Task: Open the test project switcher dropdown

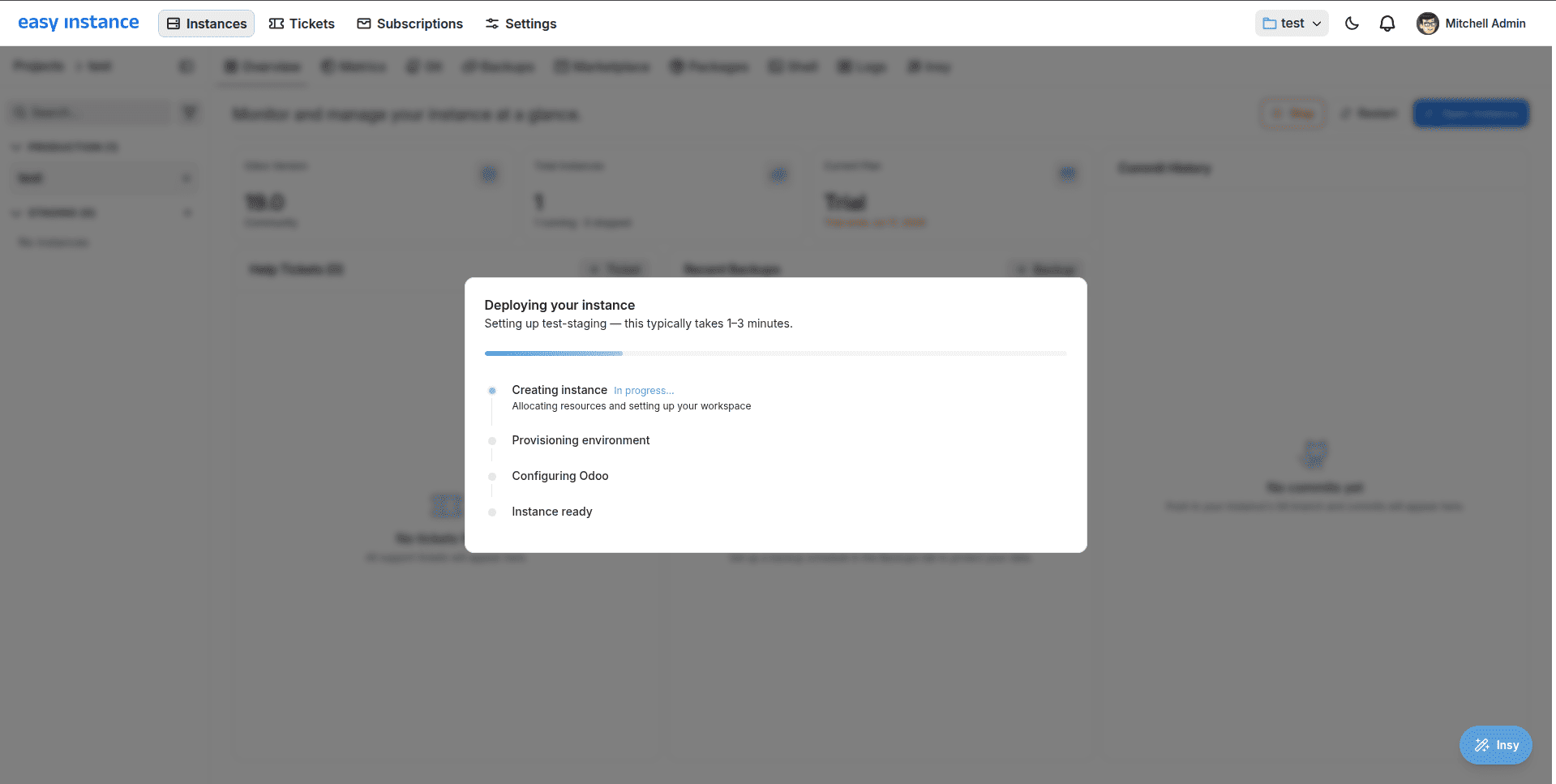Action: coord(1292,24)
